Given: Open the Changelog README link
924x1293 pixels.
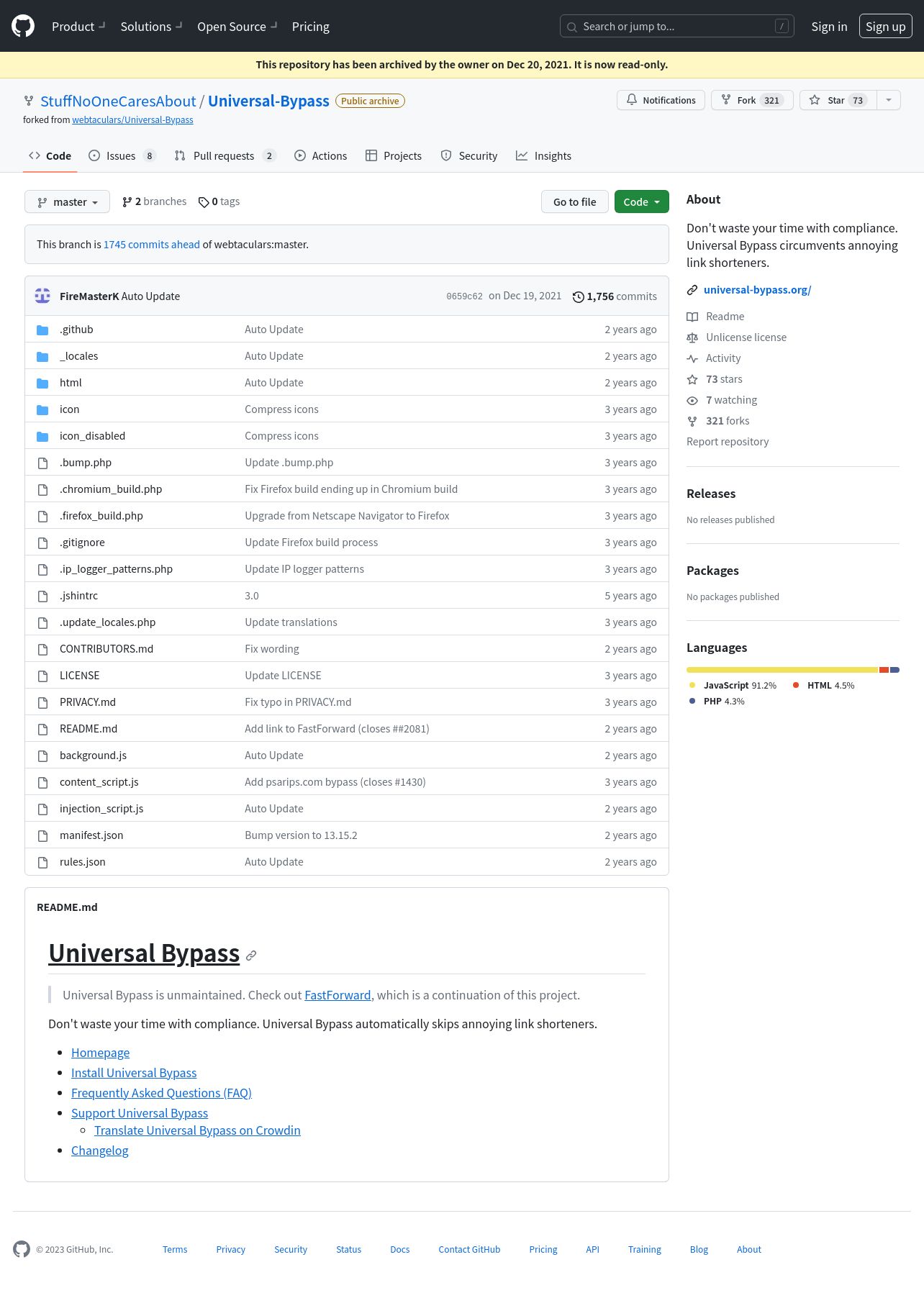Looking at the screenshot, I should tap(100, 1151).
